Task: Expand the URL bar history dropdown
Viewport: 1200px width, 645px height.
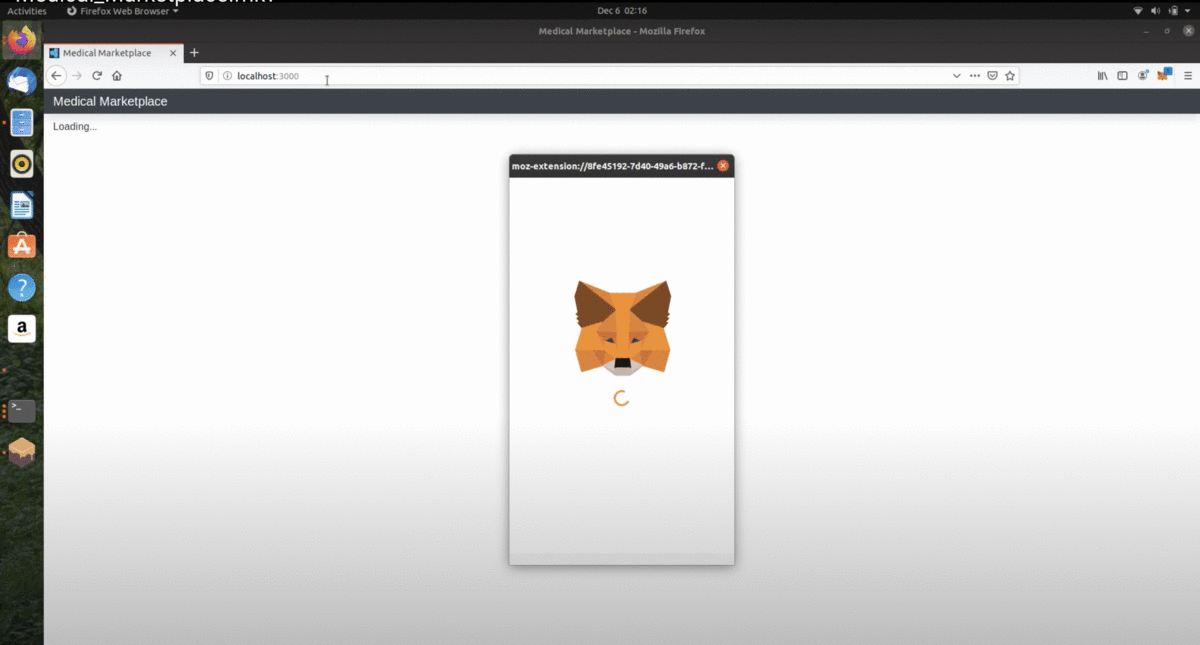Action: [x=956, y=76]
